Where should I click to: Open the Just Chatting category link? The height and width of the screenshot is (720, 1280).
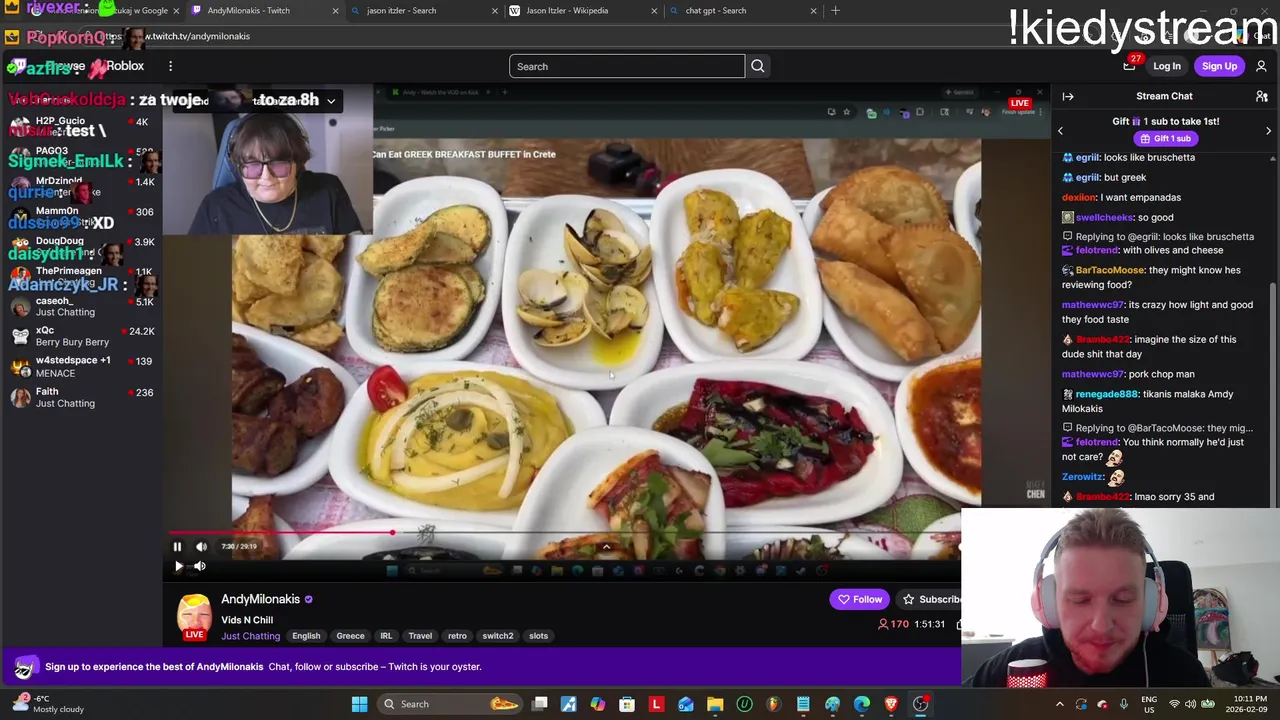coord(250,636)
